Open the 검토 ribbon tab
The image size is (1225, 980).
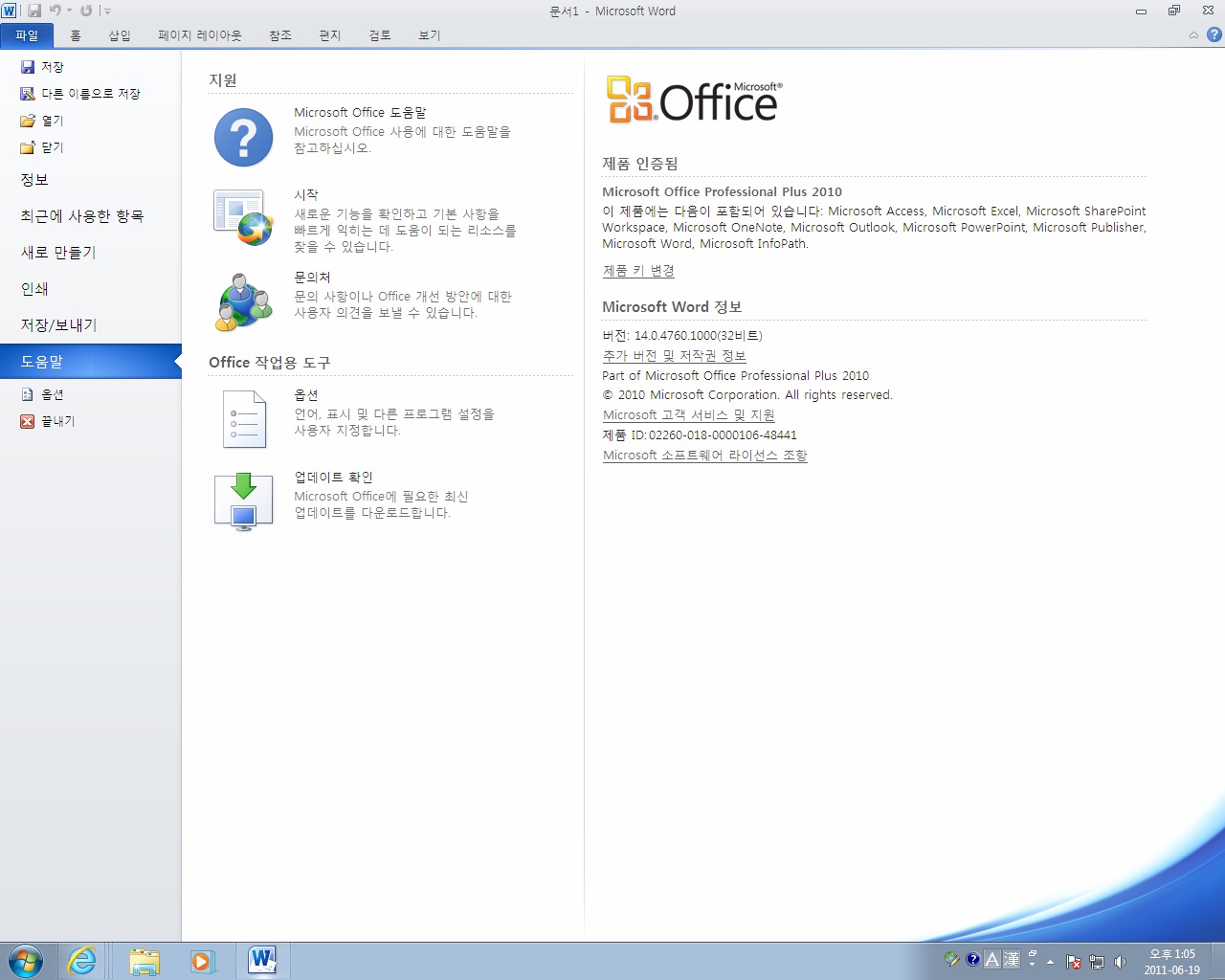[x=380, y=35]
